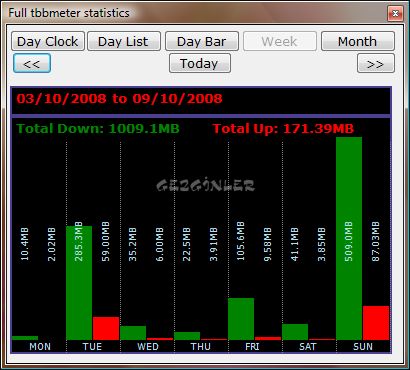Select the Day Bar view
The height and width of the screenshot is (370, 410).
[x=202, y=41]
